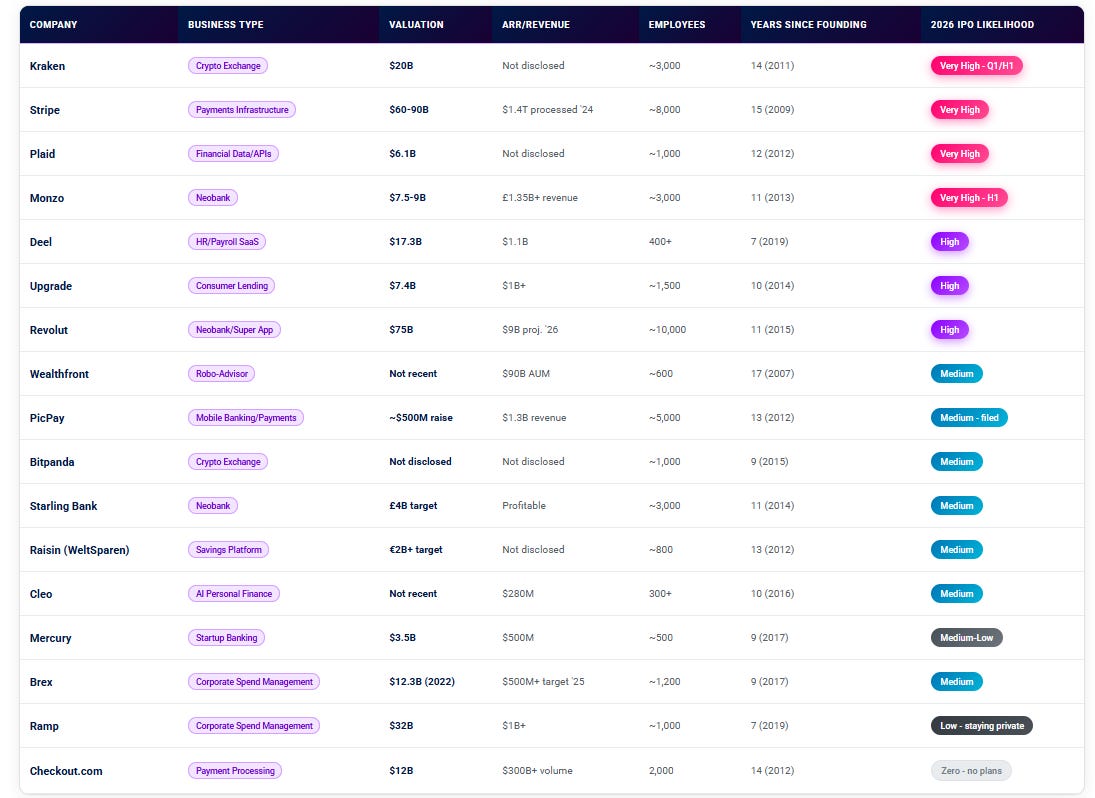
Task: Select the Kraken company name
Action: pyautogui.click(x=47, y=66)
